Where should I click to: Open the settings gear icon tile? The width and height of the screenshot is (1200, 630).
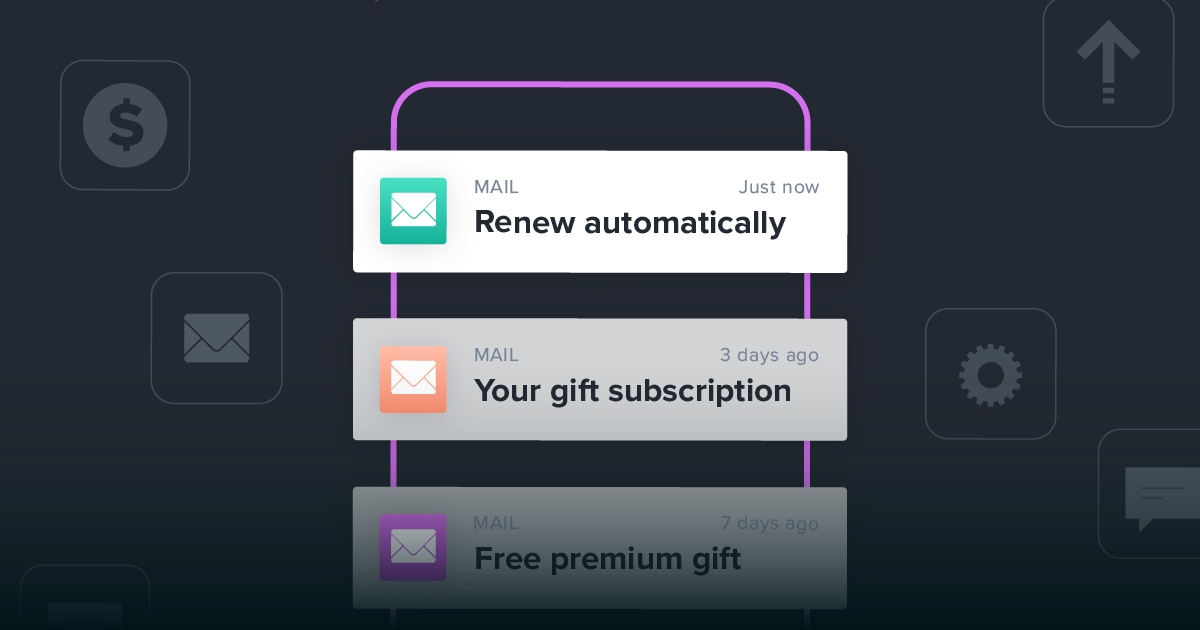pyautogui.click(x=990, y=374)
